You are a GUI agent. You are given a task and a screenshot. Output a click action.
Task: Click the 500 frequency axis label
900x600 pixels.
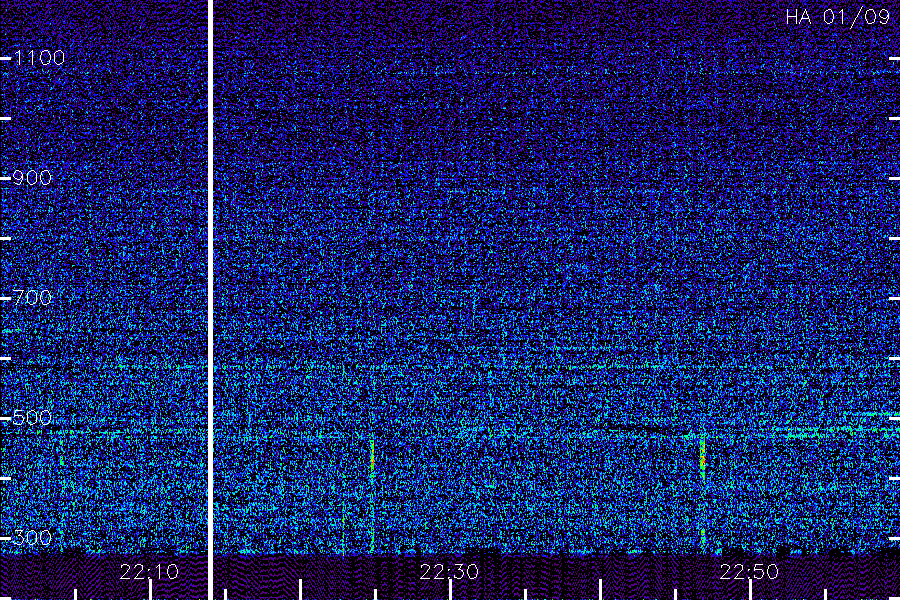(x=32, y=418)
